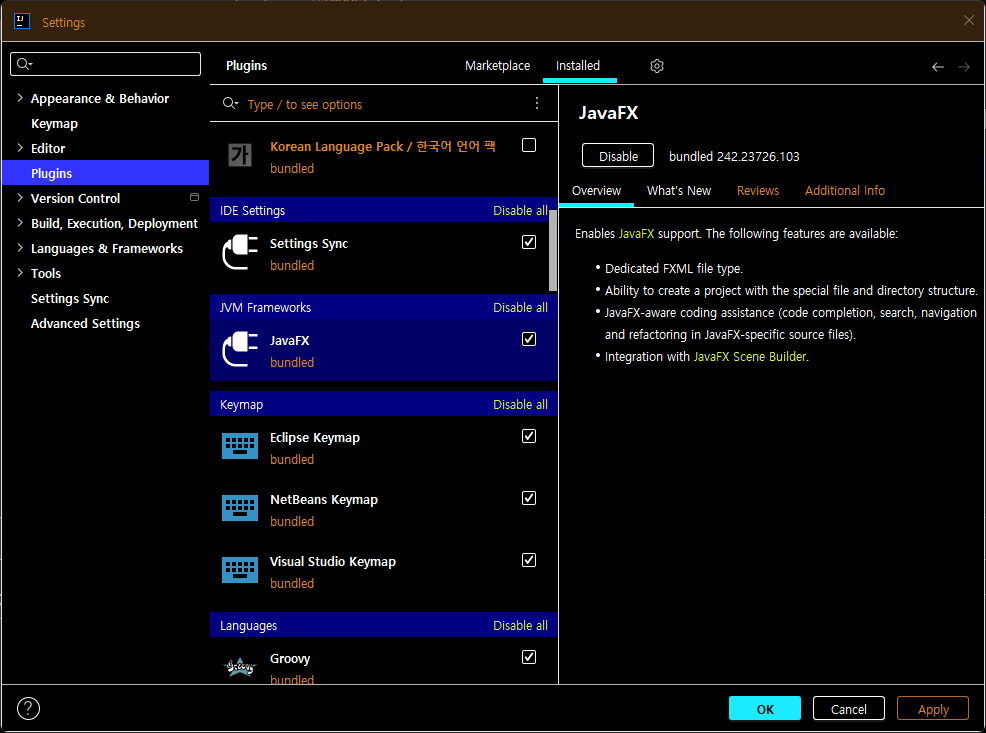Select the NetBeans Keymap plugin row

point(384,510)
